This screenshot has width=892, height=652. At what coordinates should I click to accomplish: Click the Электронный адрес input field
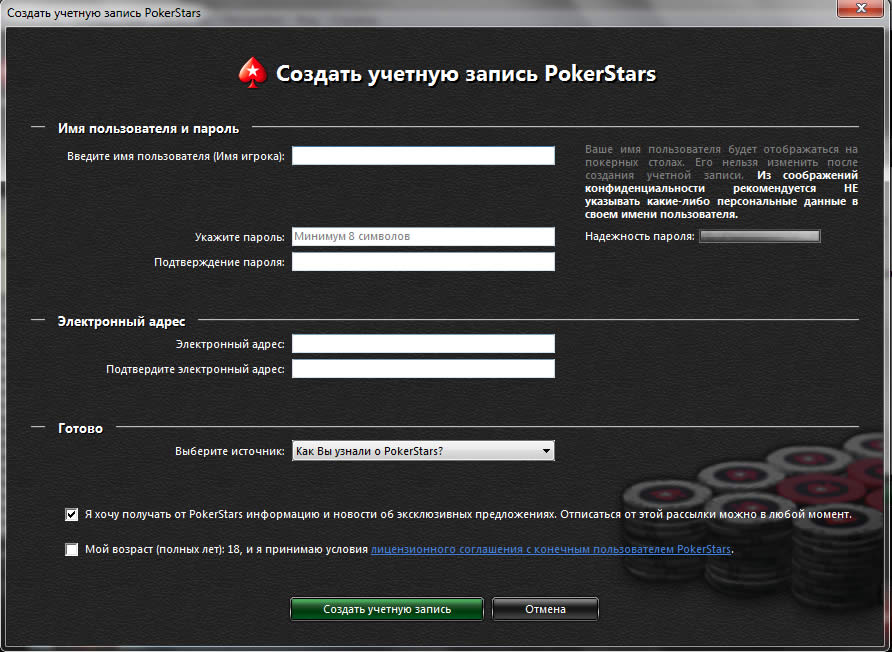click(423, 344)
